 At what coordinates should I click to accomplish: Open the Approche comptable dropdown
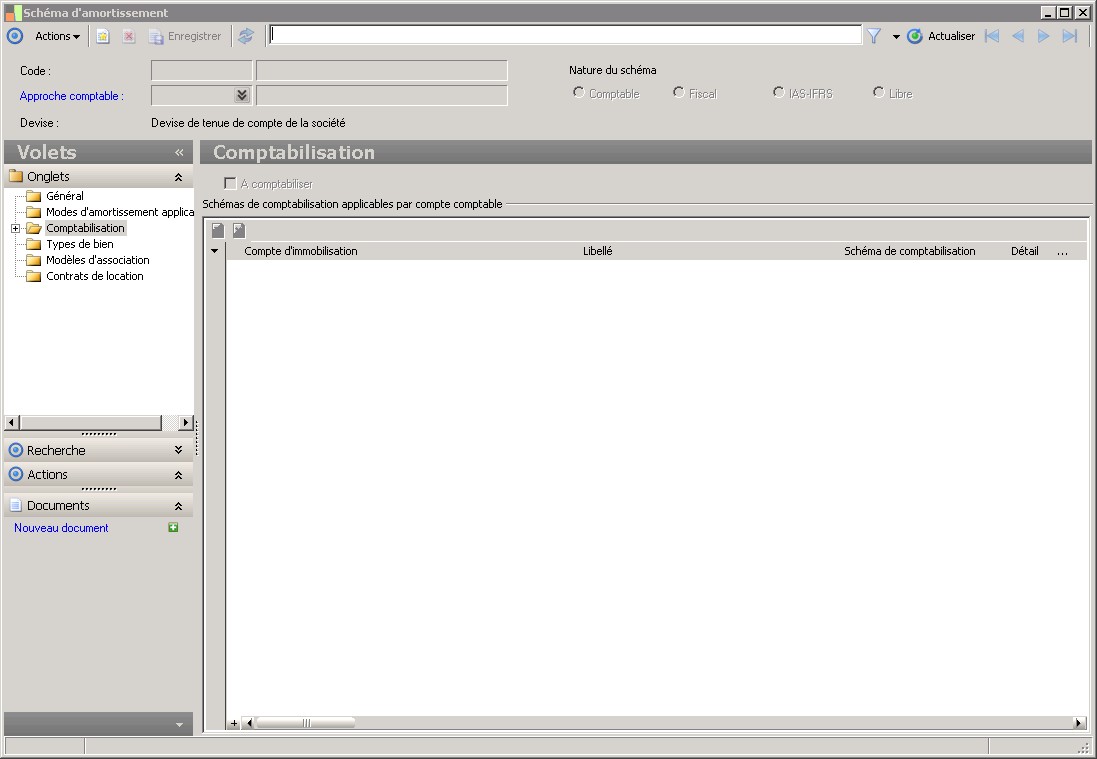[242, 95]
